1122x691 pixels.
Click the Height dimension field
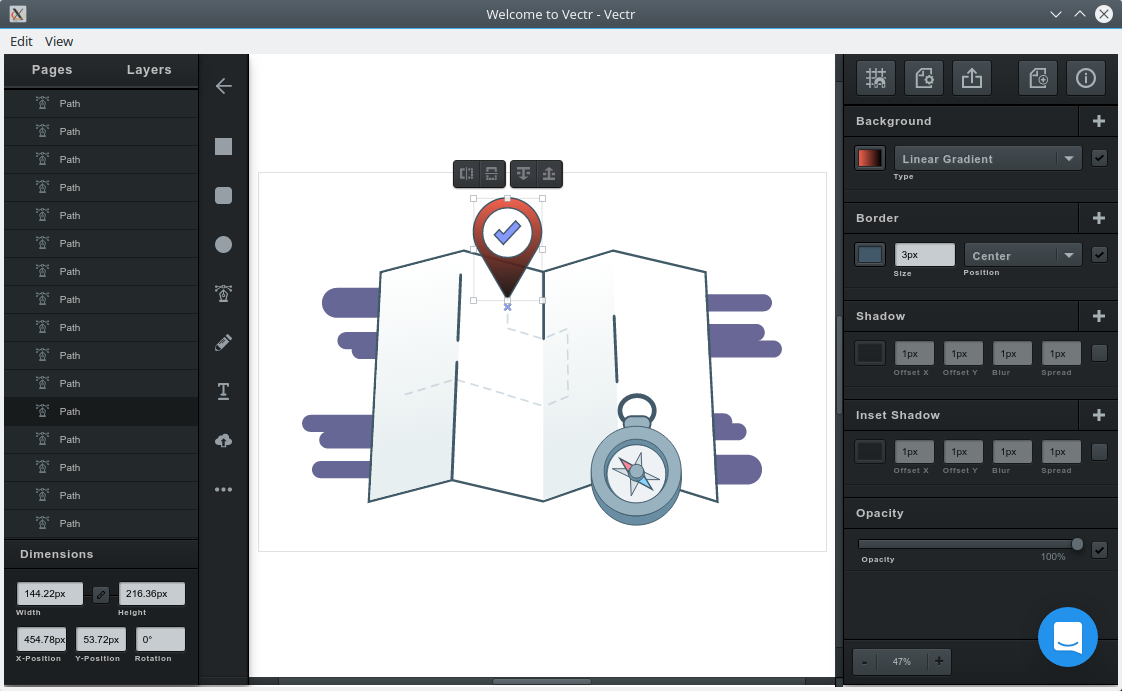coord(152,594)
